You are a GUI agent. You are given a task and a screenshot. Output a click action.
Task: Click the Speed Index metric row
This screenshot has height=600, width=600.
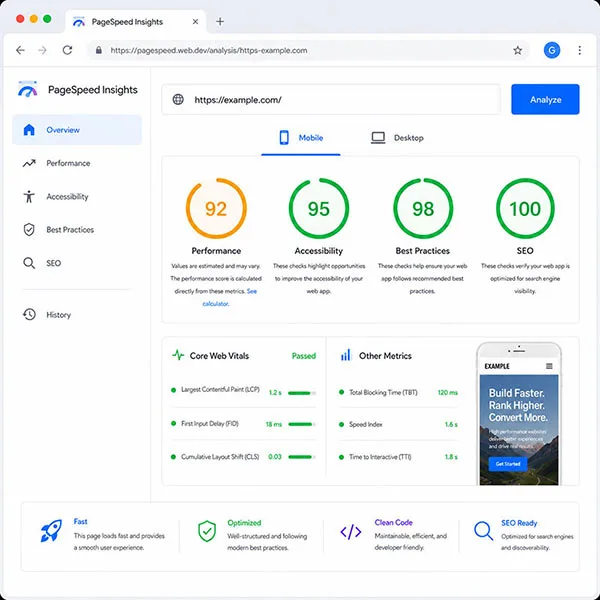point(398,424)
